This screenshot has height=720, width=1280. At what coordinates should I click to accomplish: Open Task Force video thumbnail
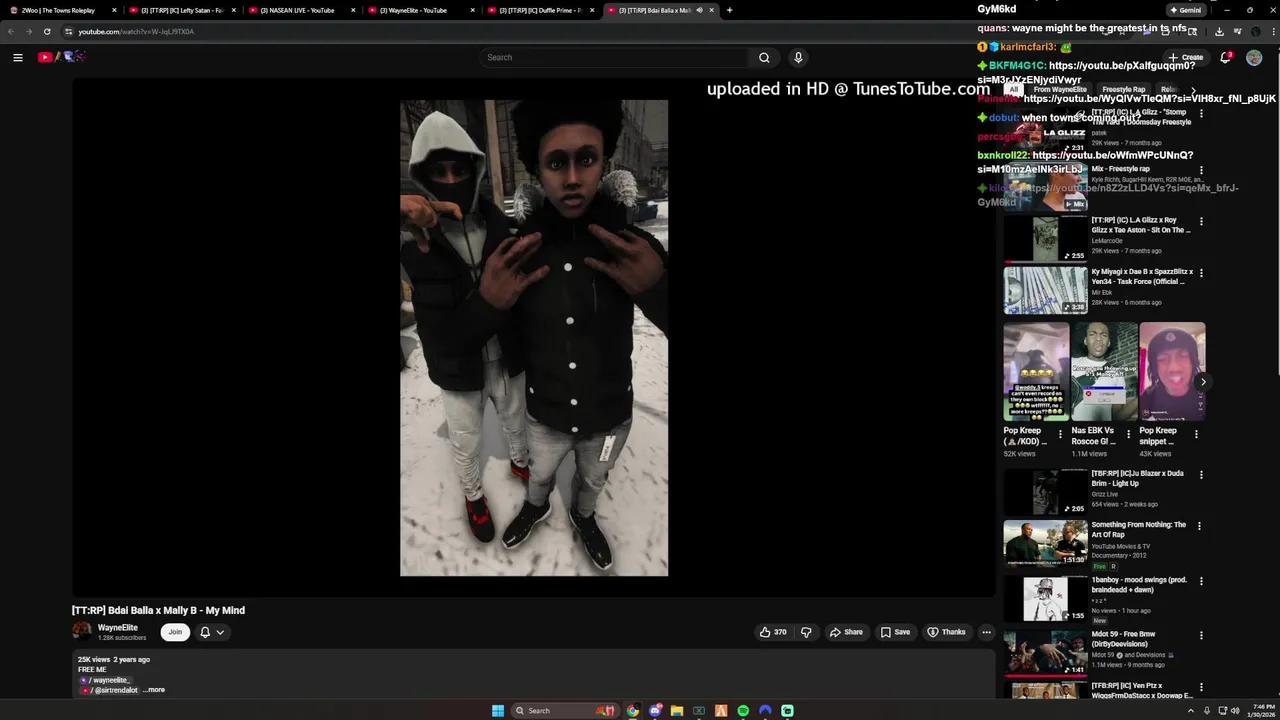click(1045, 290)
